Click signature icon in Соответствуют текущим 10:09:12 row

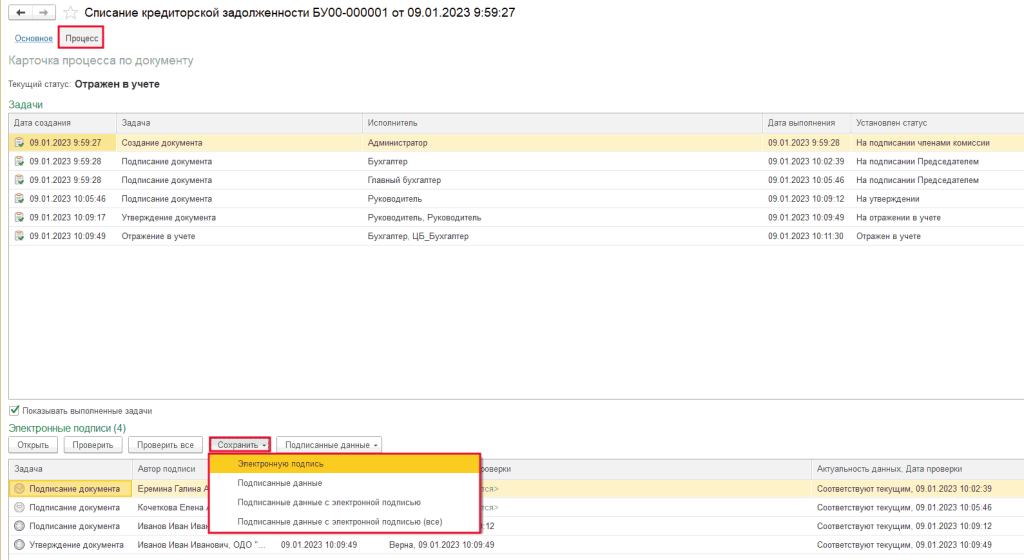tap(20, 526)
